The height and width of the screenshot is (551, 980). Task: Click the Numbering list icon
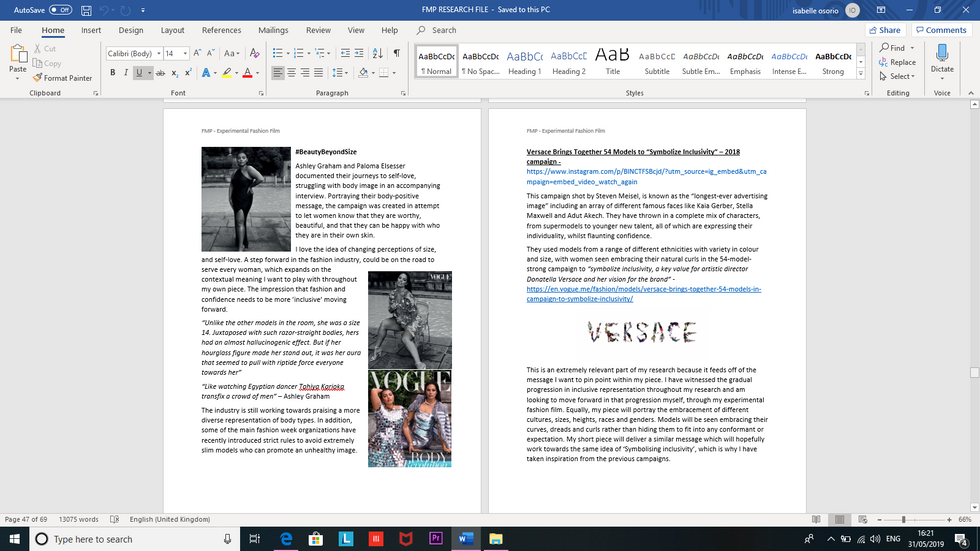point(298,53)
